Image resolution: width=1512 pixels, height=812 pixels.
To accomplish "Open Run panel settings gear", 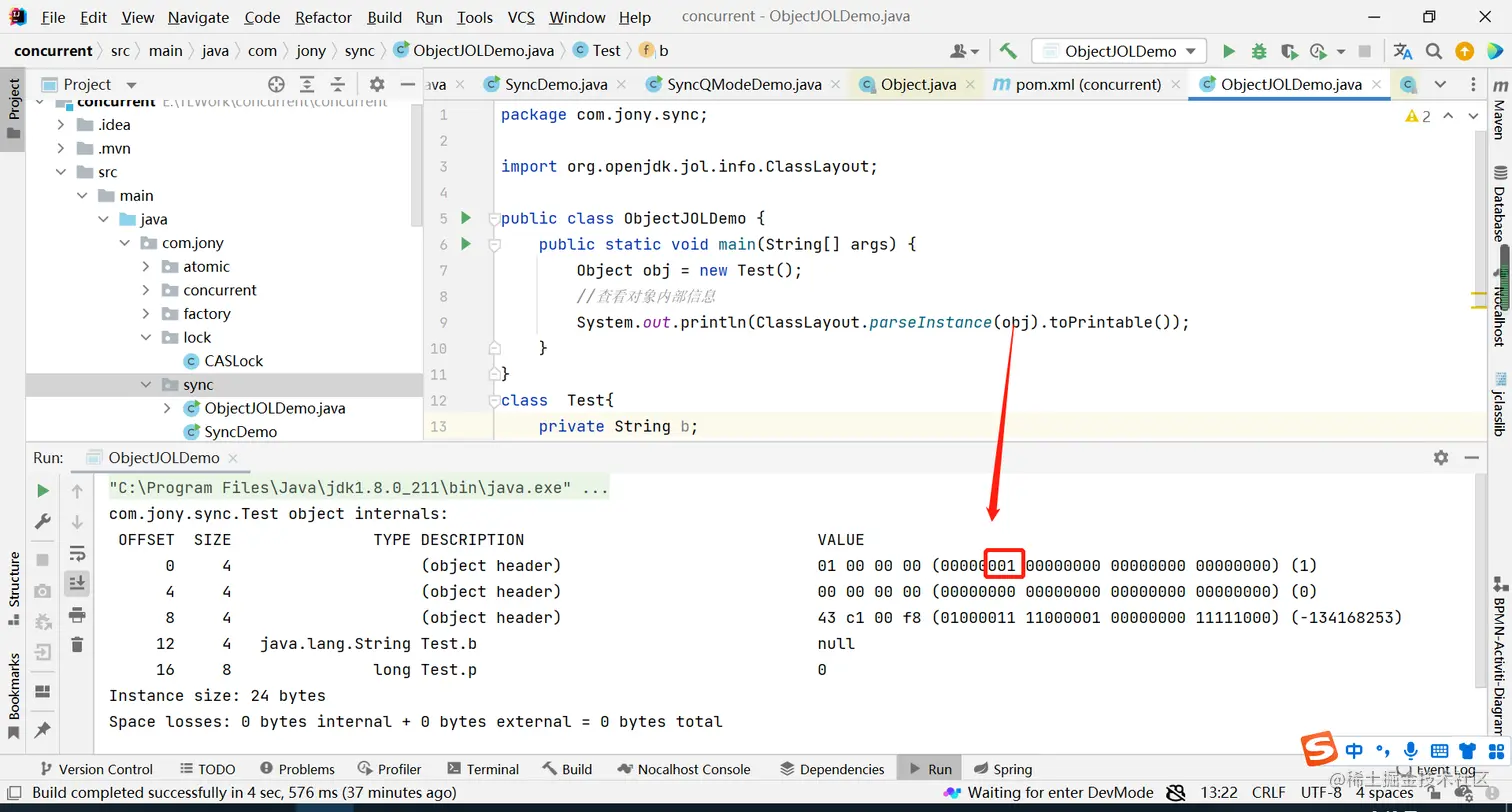I will point(1441,457).
